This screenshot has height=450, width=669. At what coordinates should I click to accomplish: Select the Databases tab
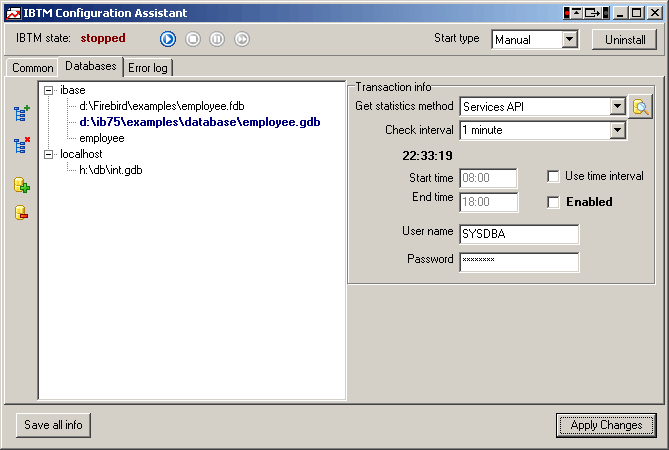click(x=90, y=66)
